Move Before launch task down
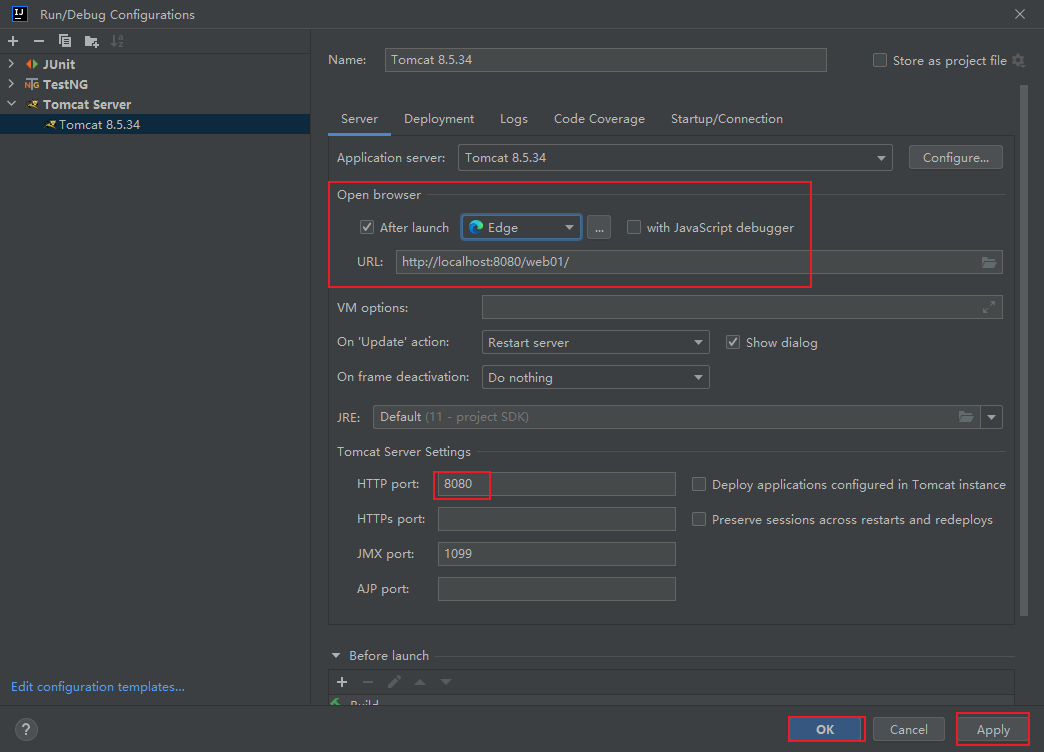1044x752 pixels. point(446,682)
